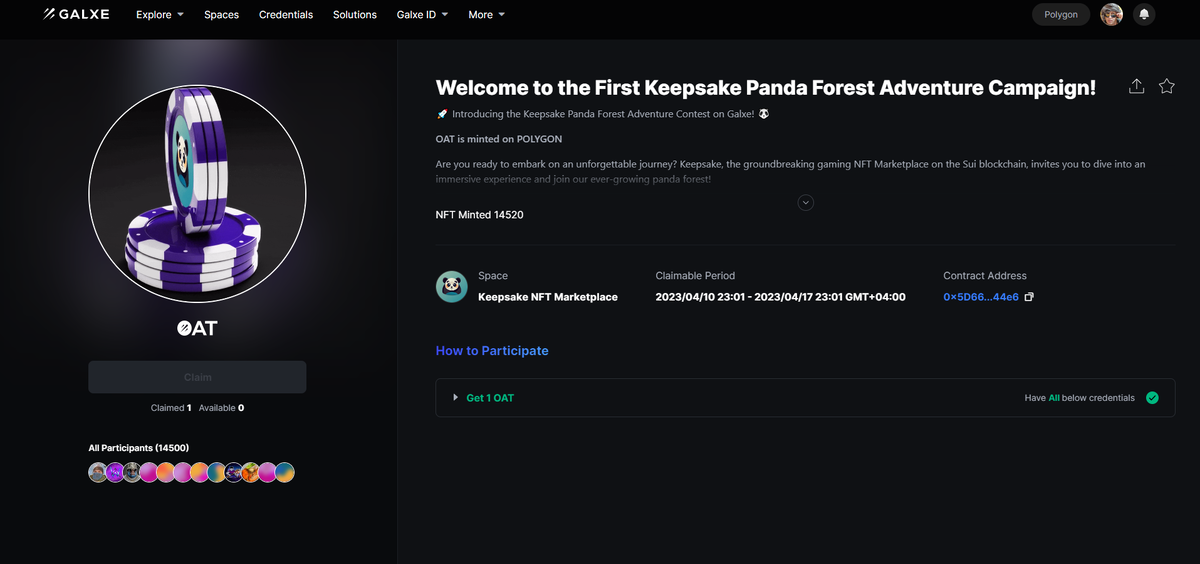Click the rocket emoji in intro line
Viewport: 1200px width, 564px height.
441,115
